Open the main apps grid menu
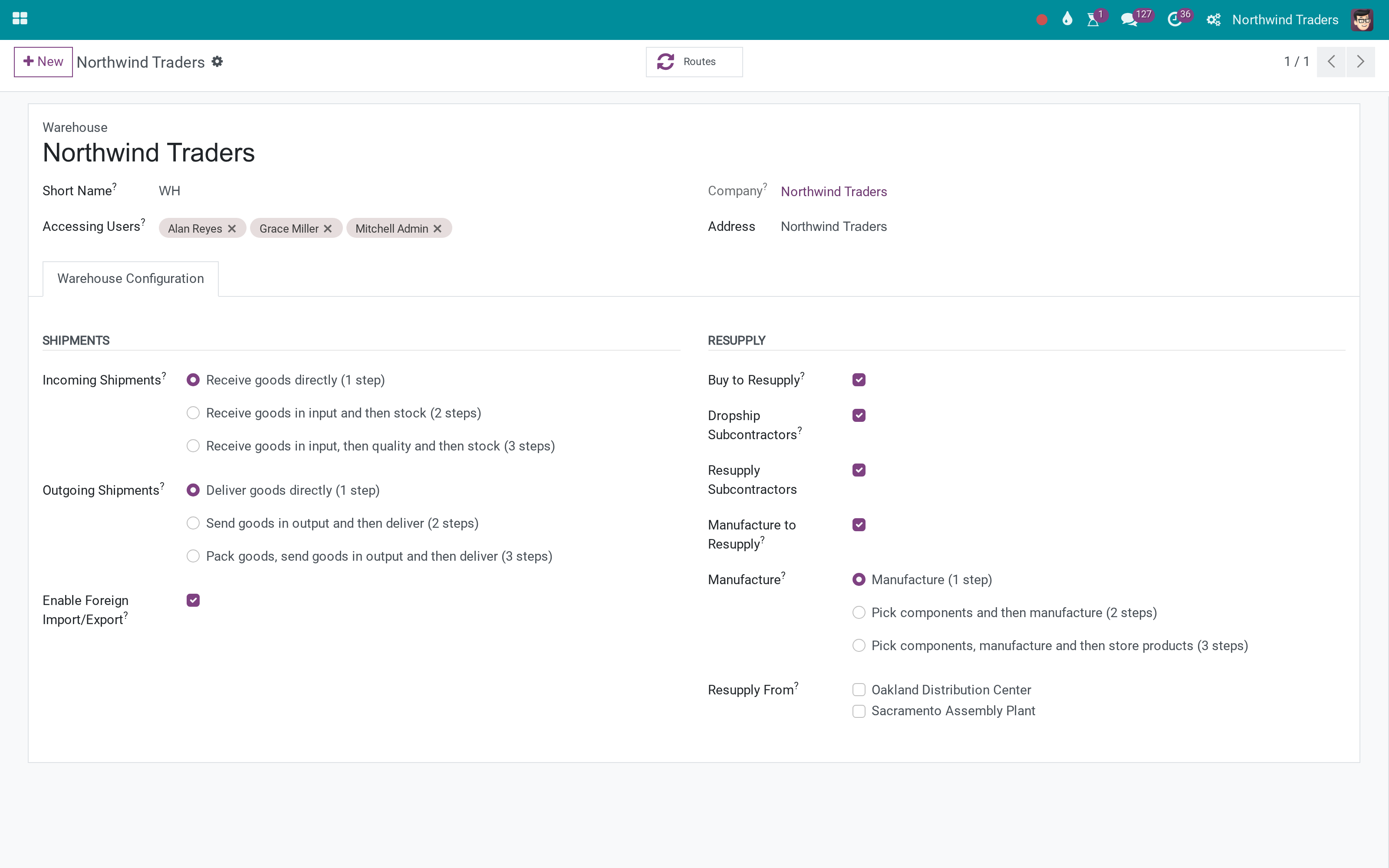Image resolution: width=1389 pixels, height=868 pixels. (20, 19)
